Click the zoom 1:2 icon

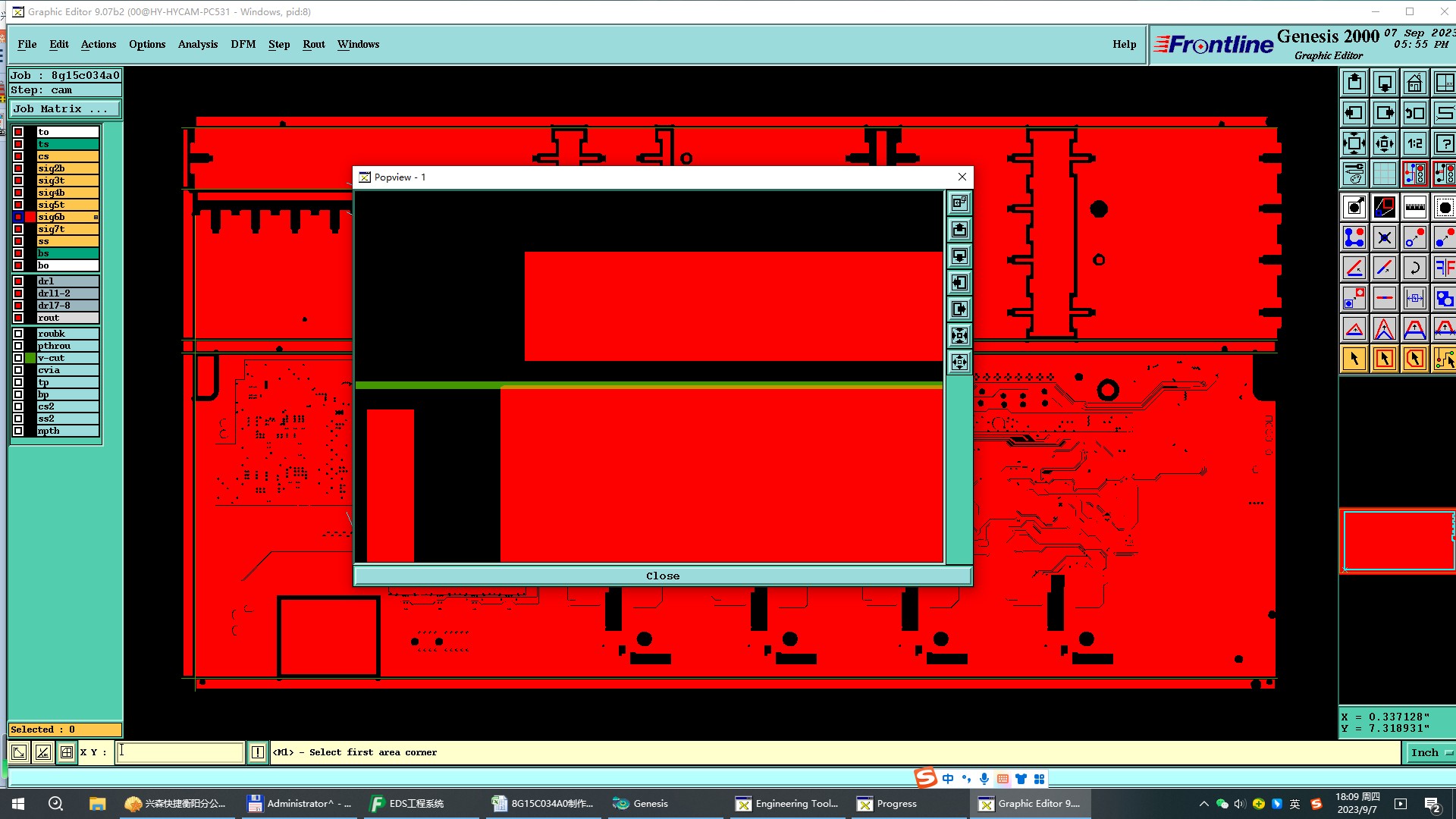(1414, 143)
